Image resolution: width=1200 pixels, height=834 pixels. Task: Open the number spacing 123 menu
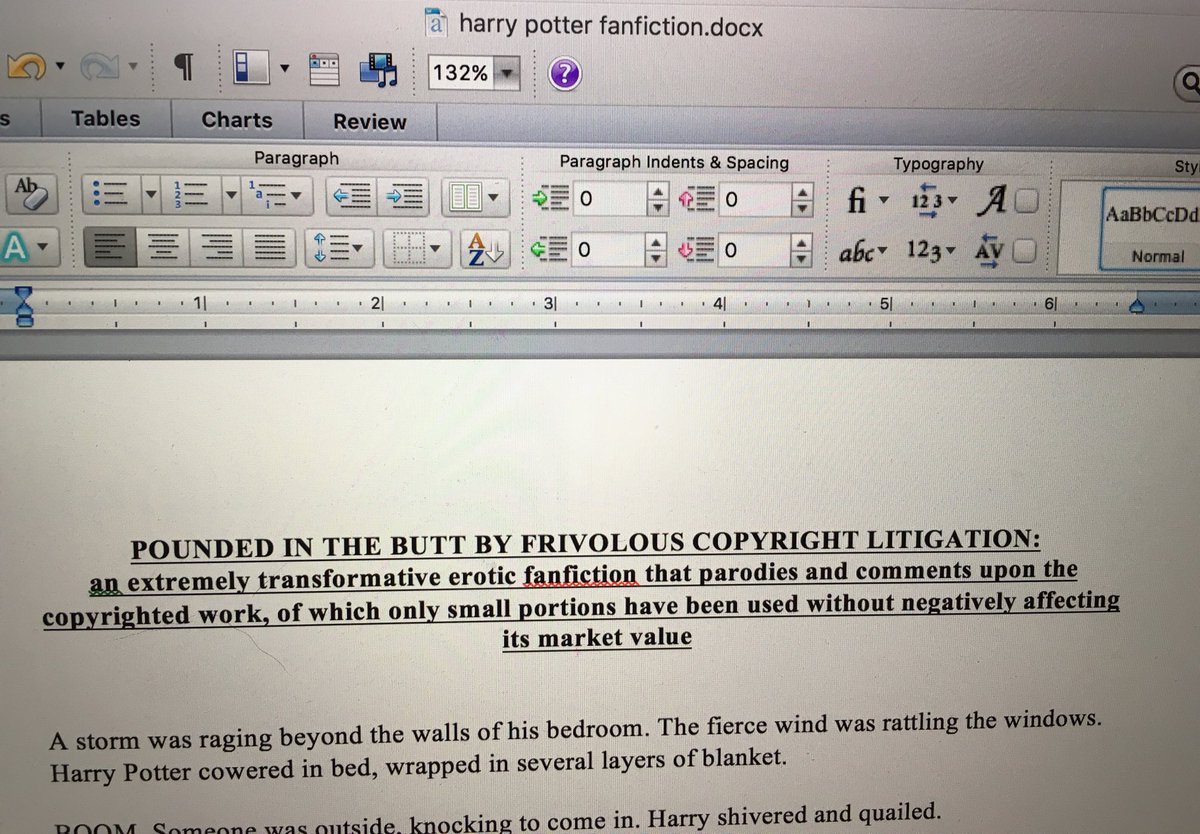coord(935,201)
